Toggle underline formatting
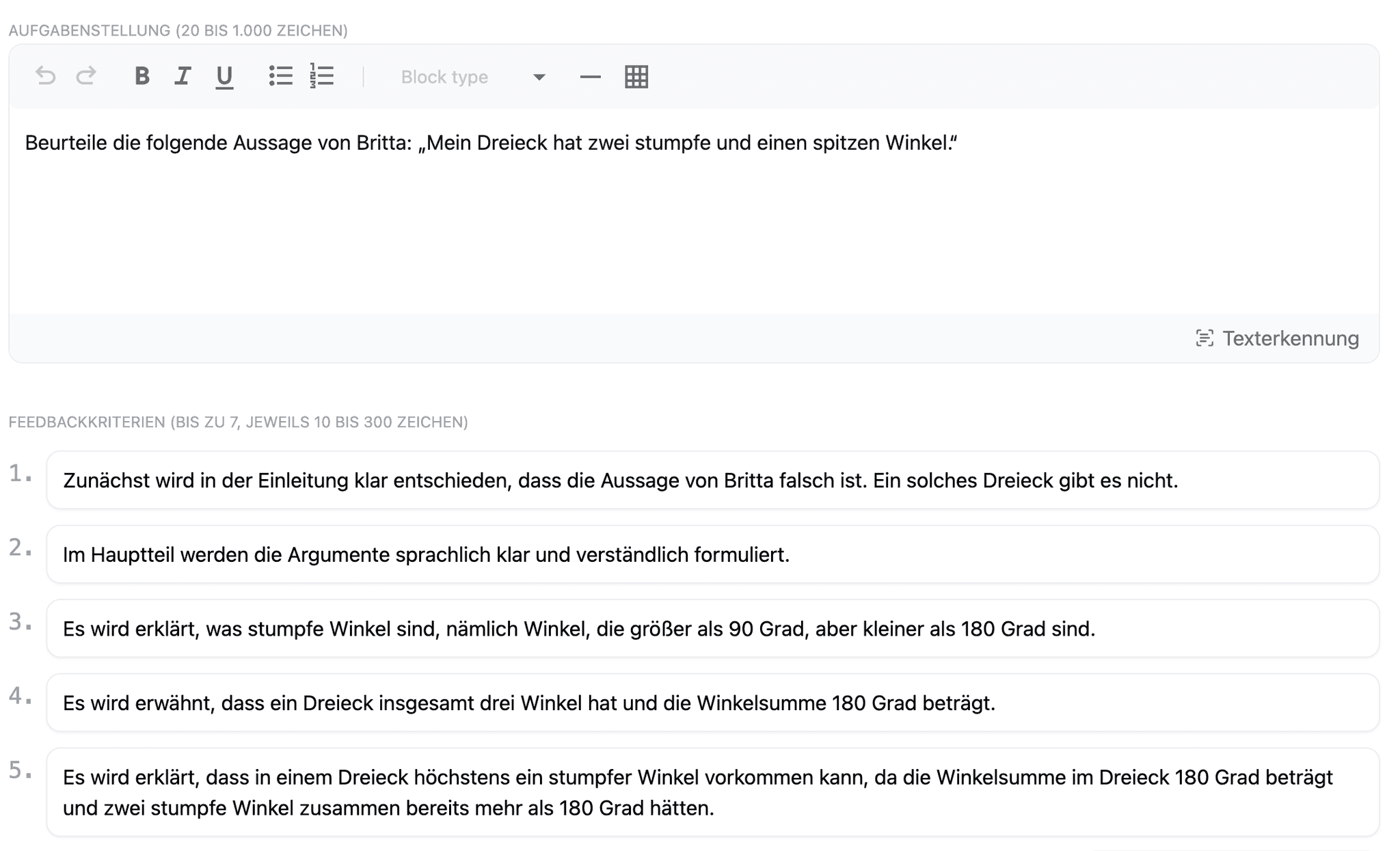Image resolution: width=1400 pixels, height=851 pixels. pos(224,77)
